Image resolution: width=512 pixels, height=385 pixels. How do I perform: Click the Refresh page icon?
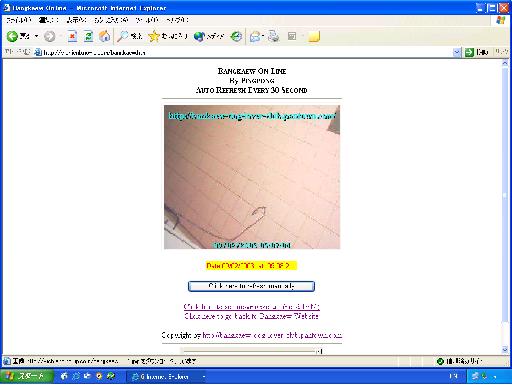pos(88,36)
